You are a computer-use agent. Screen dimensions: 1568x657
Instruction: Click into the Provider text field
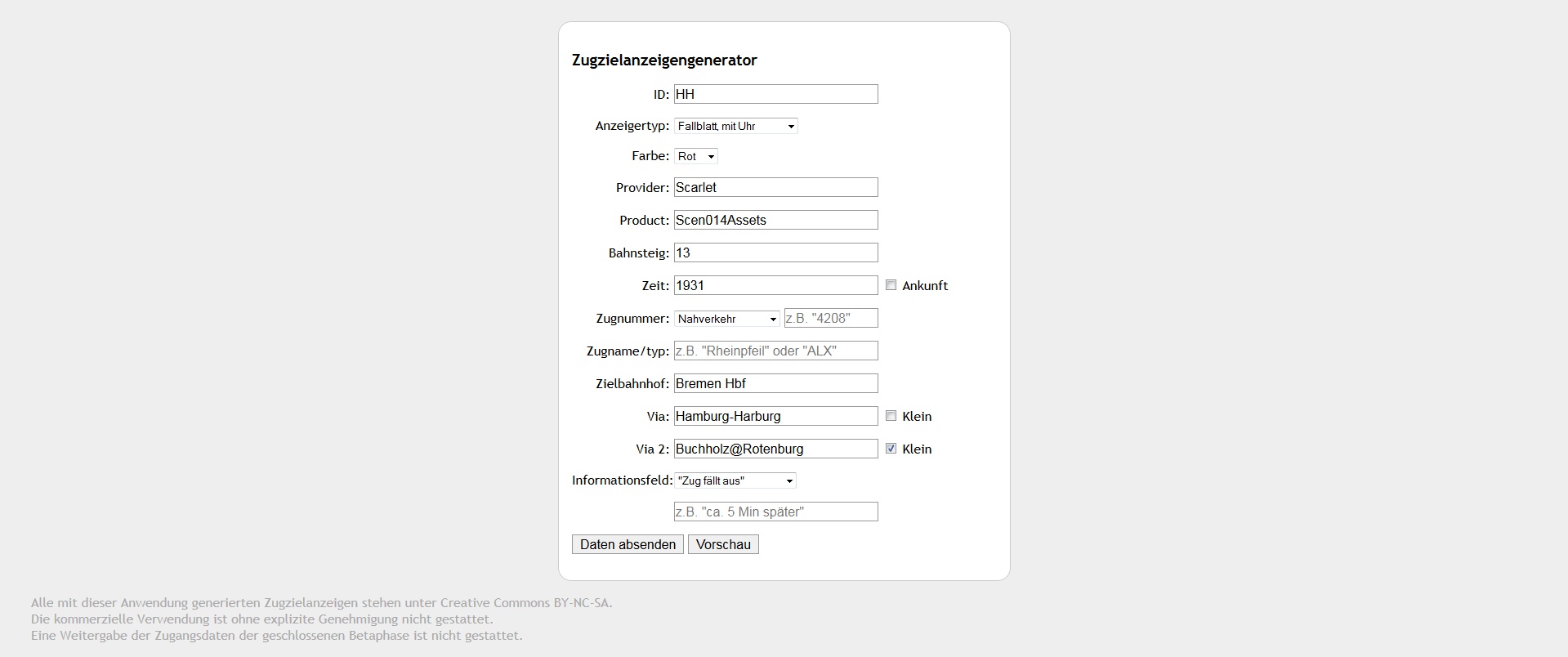tap(775, 187)
